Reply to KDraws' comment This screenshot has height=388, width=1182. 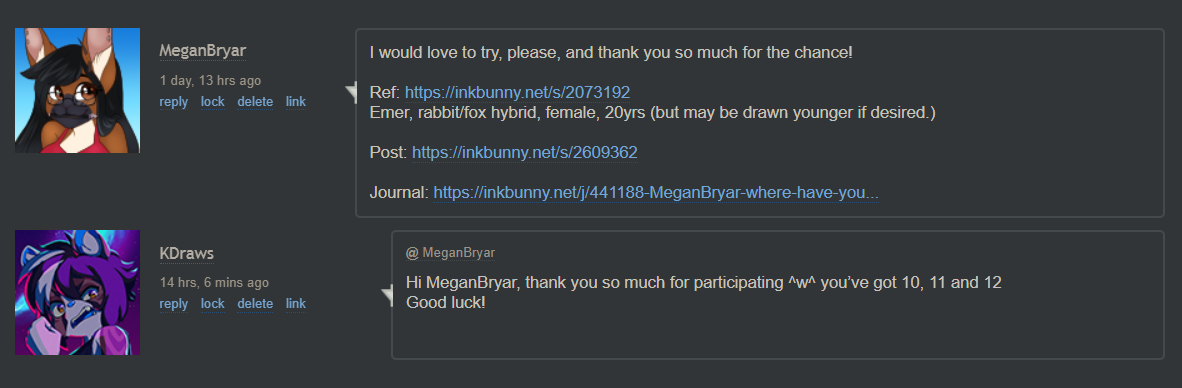coord(174,304)
